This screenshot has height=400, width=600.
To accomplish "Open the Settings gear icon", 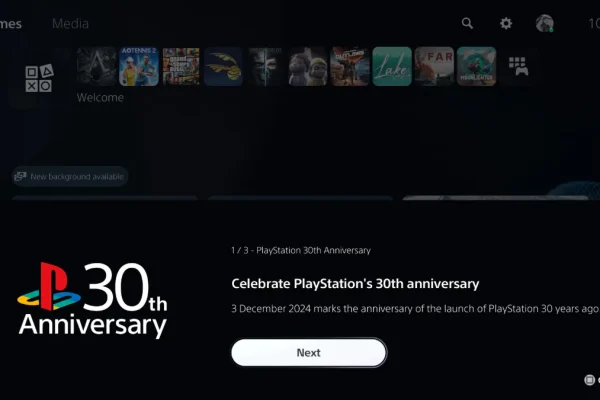I will pos(506,24).
